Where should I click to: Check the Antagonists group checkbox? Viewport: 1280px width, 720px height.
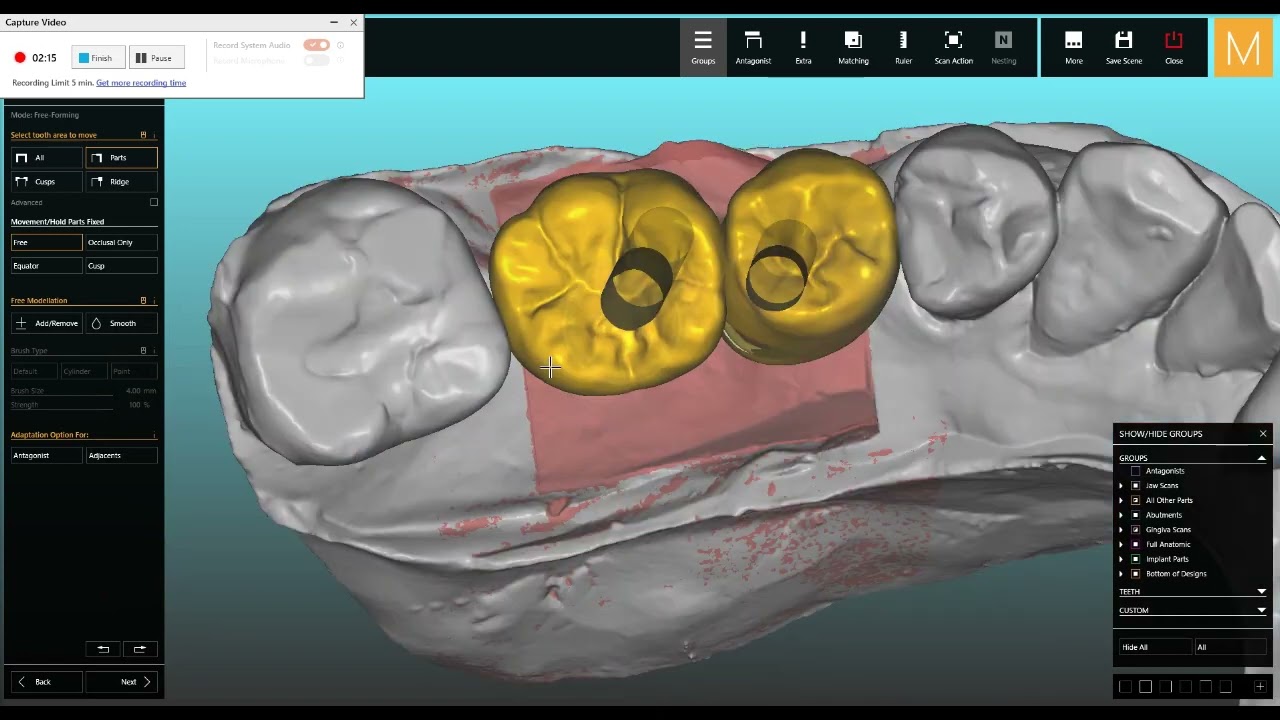[1135, 471]
